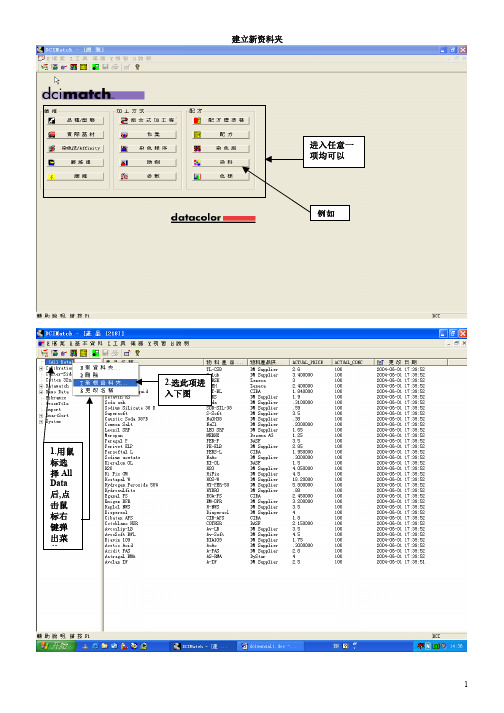
Task: Click the Windows Start button
Action: pos(54,646)
